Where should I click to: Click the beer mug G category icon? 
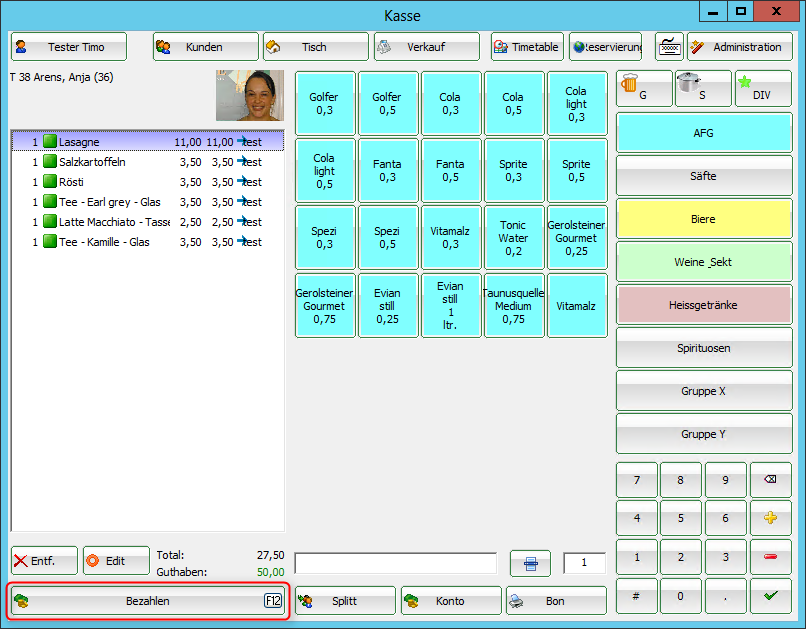coord(644,89)
